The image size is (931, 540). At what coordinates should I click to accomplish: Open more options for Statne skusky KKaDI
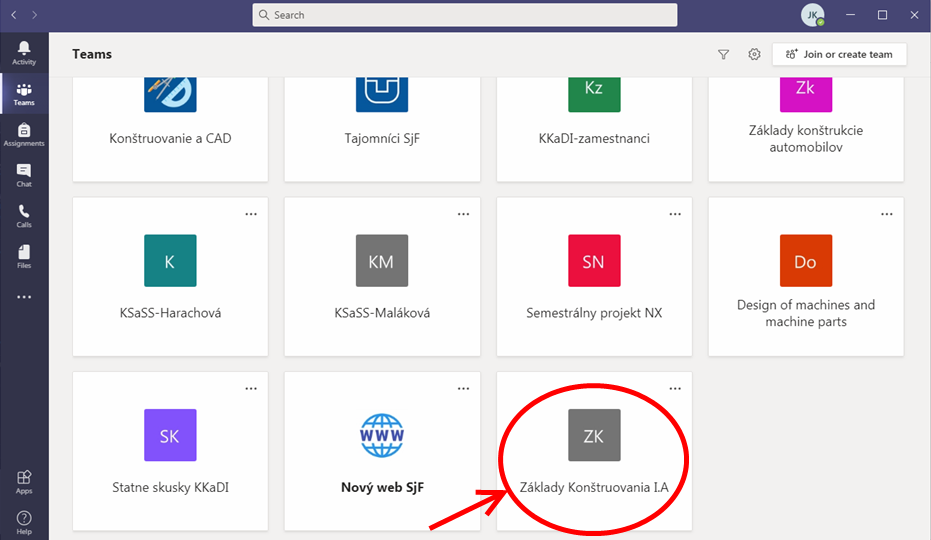click(251, 388)
